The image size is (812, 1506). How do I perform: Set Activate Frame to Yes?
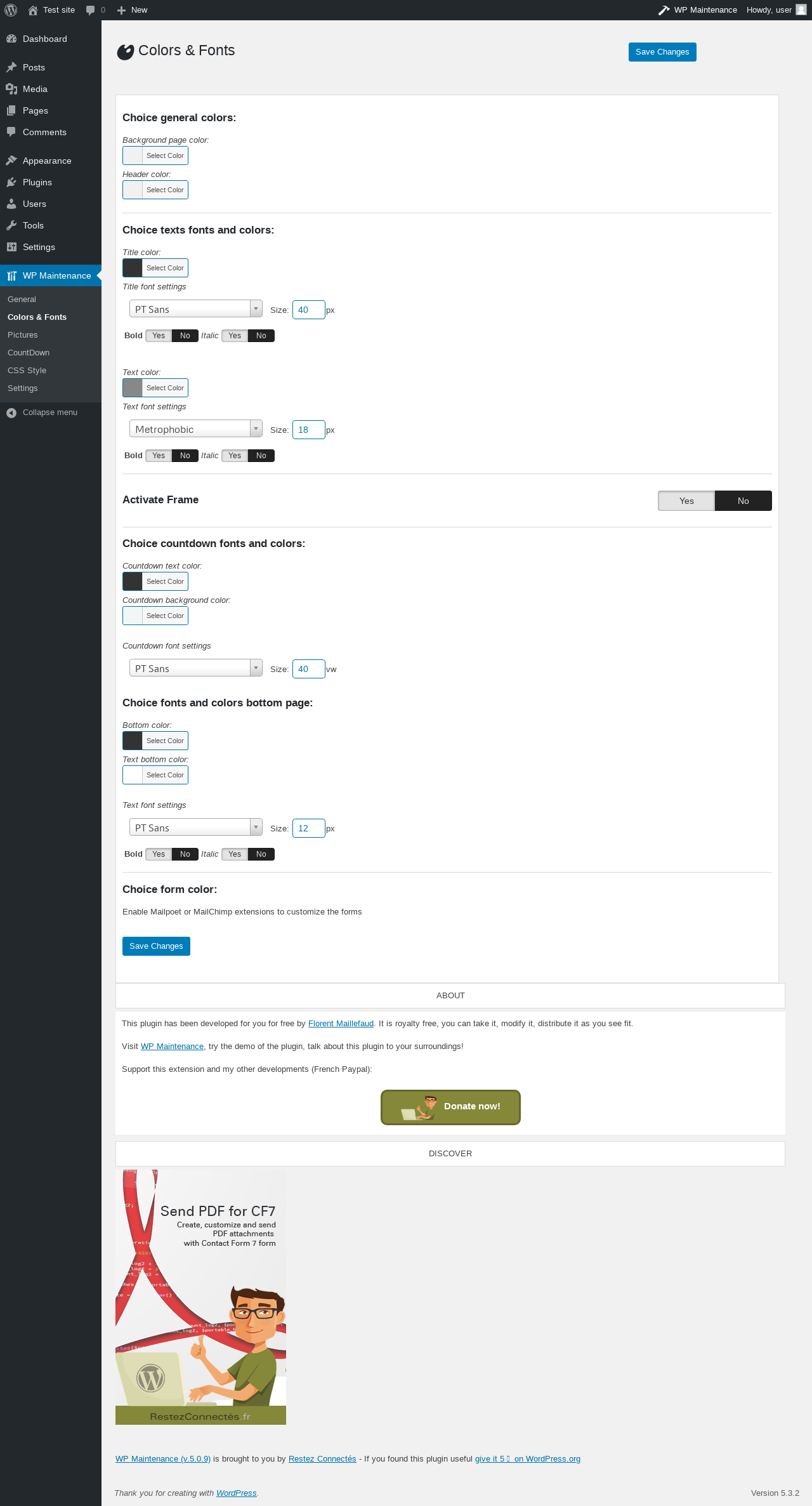coord(686,501)
